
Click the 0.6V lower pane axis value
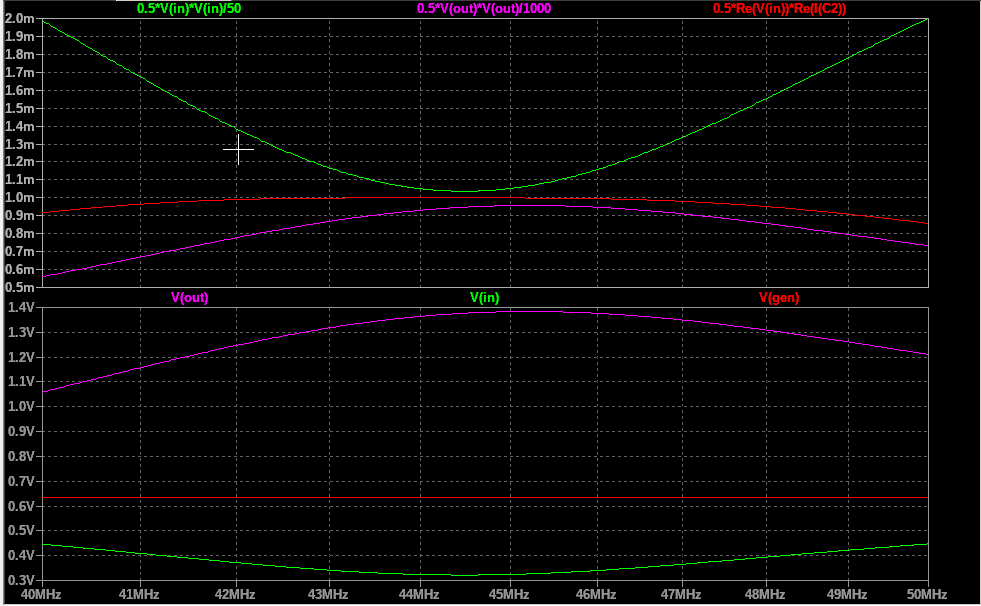click(x=21, y=506)
